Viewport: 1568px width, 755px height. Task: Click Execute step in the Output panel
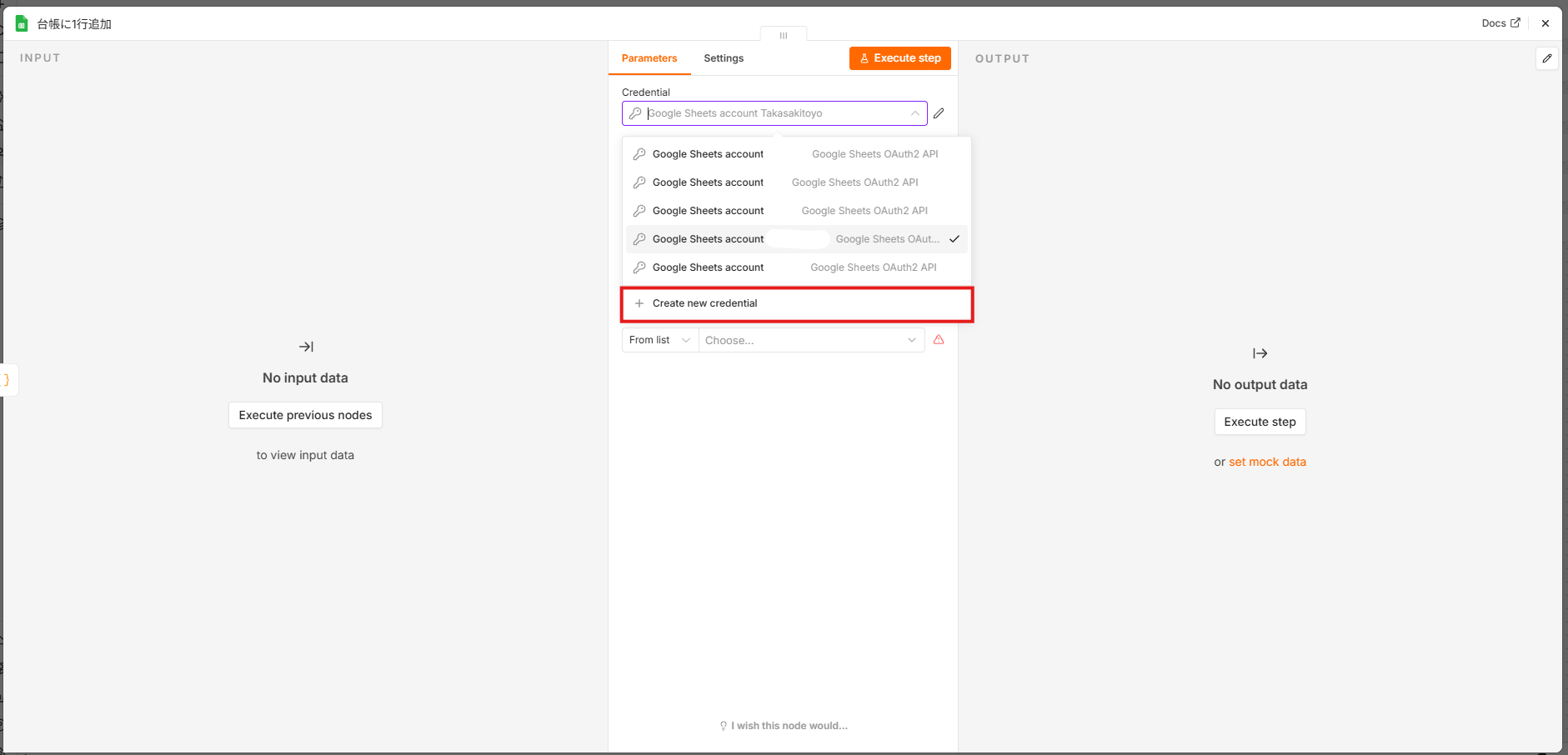(x=1260, y=422)
